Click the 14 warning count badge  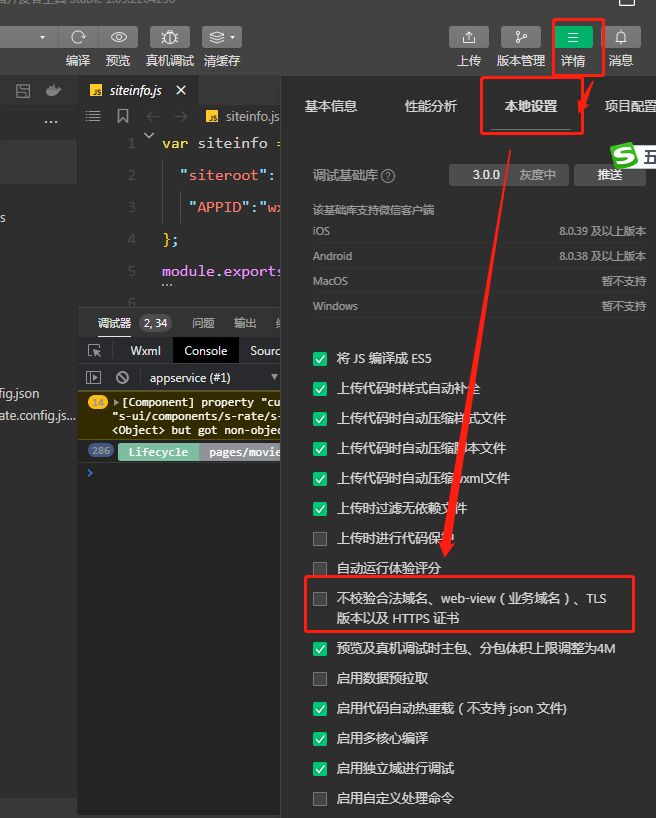(98, 402)
